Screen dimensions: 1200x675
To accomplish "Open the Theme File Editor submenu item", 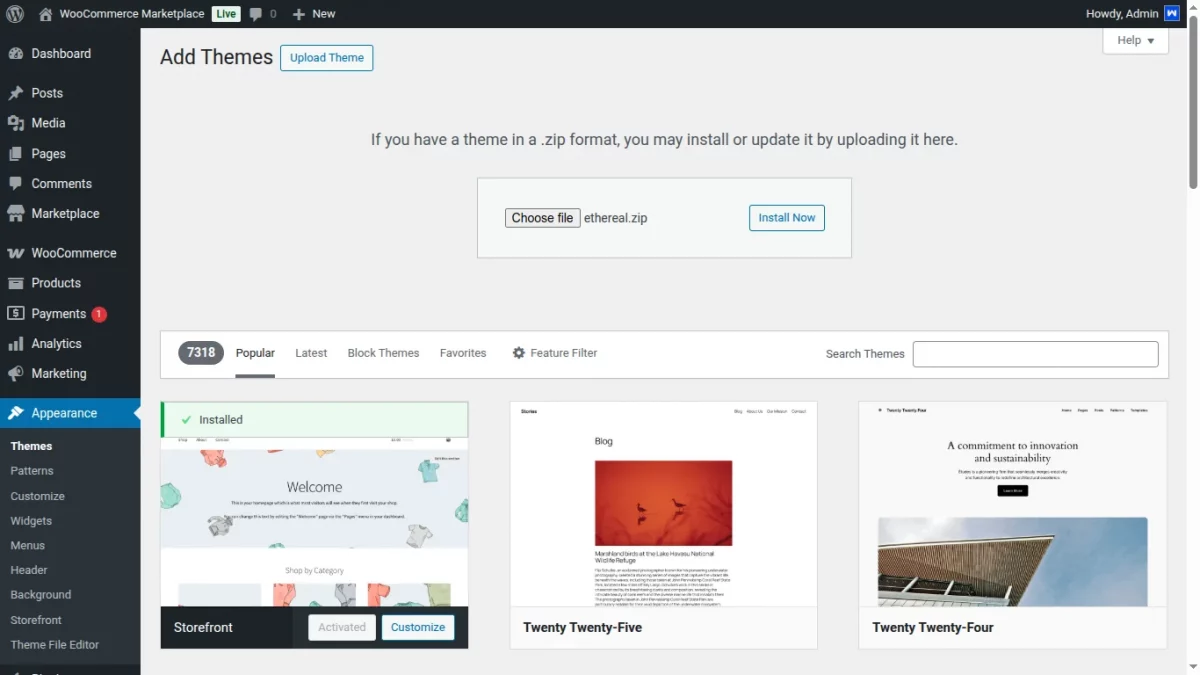I will click(x=55, y=645).
